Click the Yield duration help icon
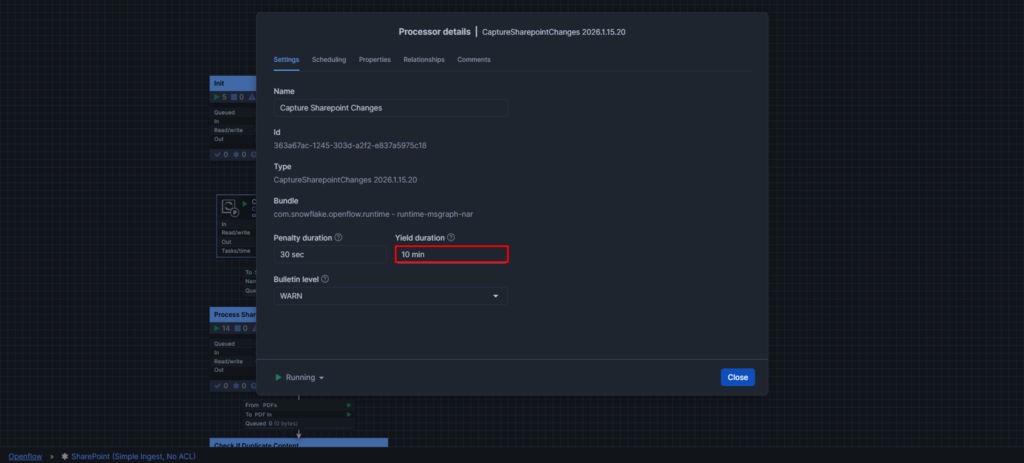The width and height of the screenshot is (1024, 463). (x=451, y=238)
